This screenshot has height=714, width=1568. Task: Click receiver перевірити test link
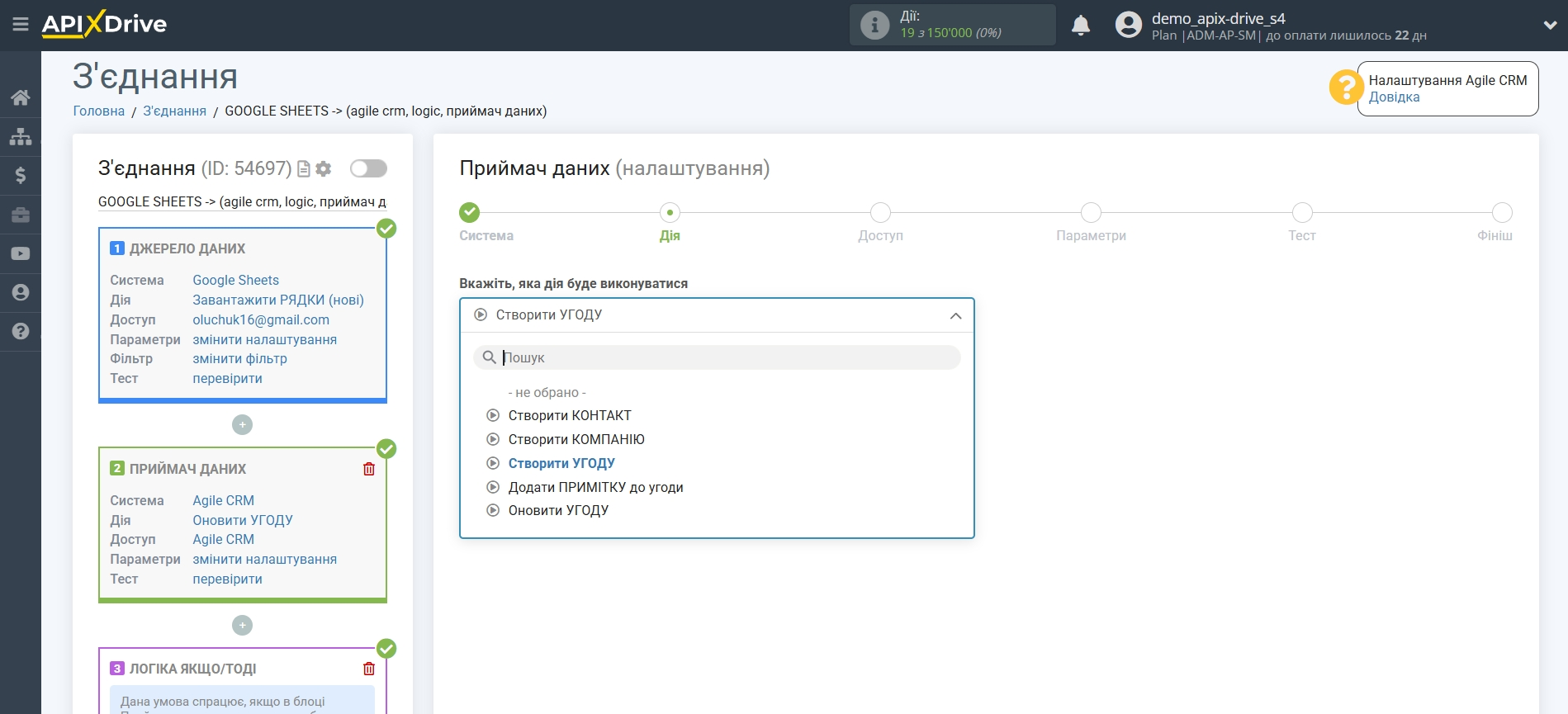(x=227, y=579)
